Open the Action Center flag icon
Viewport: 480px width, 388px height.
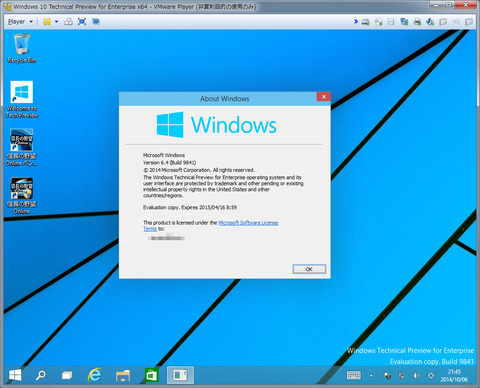[x=387, y=376]
